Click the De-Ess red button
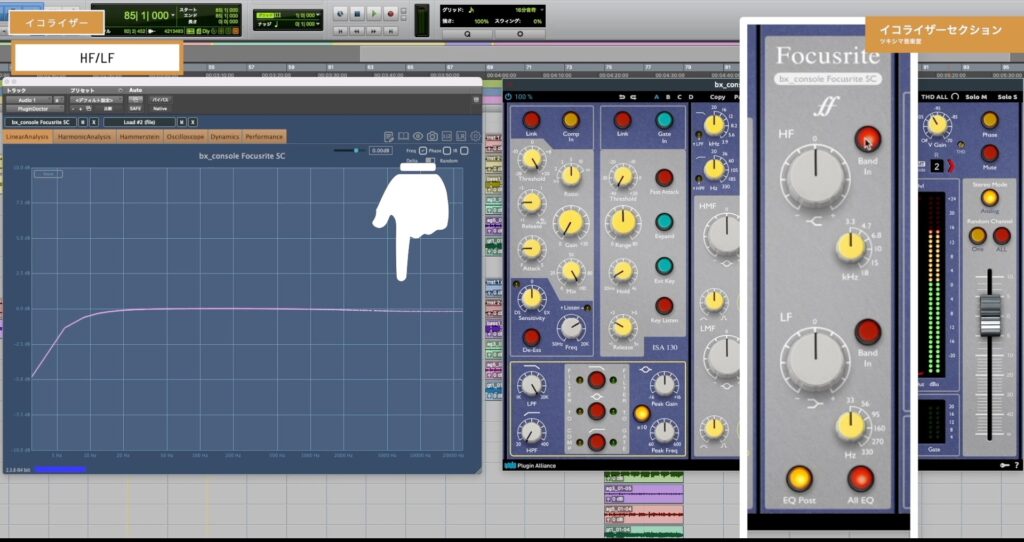Screen dimensions: 1024x542 (532, 338)
